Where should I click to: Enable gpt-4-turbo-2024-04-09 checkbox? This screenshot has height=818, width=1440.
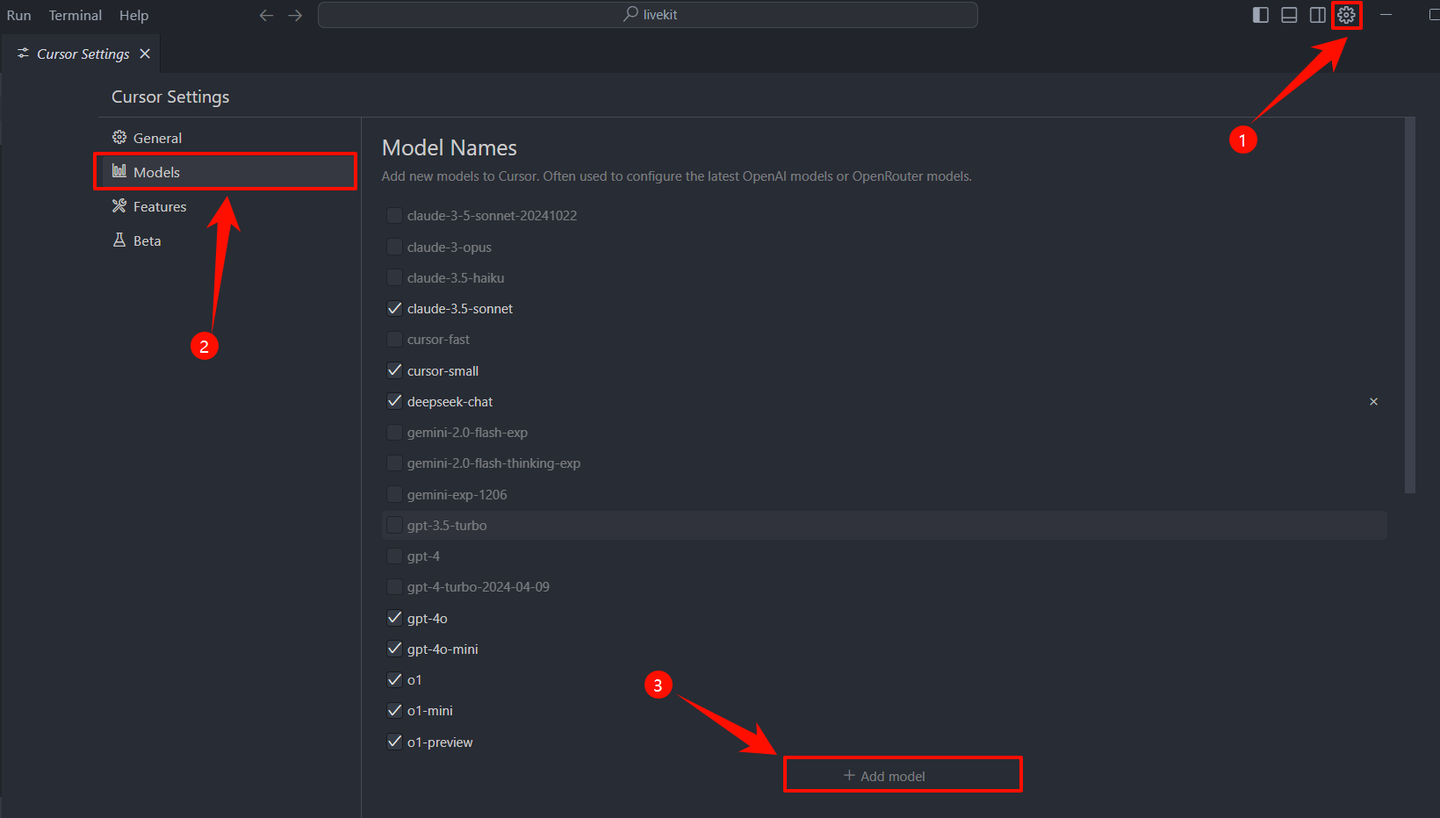click(394, 587)
